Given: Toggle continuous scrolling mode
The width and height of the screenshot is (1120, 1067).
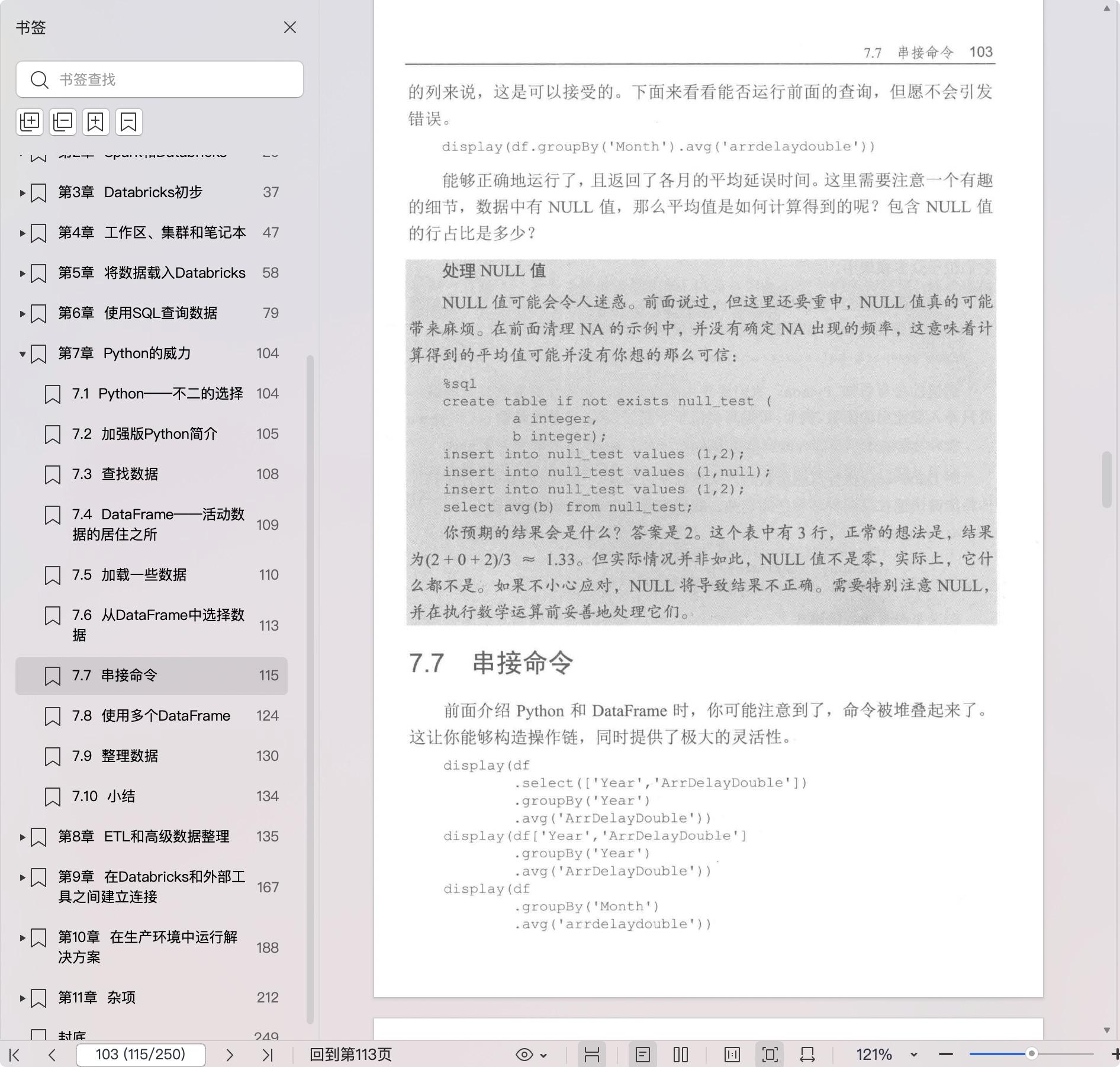Looking at the screenshot, I should (591, 1055).
